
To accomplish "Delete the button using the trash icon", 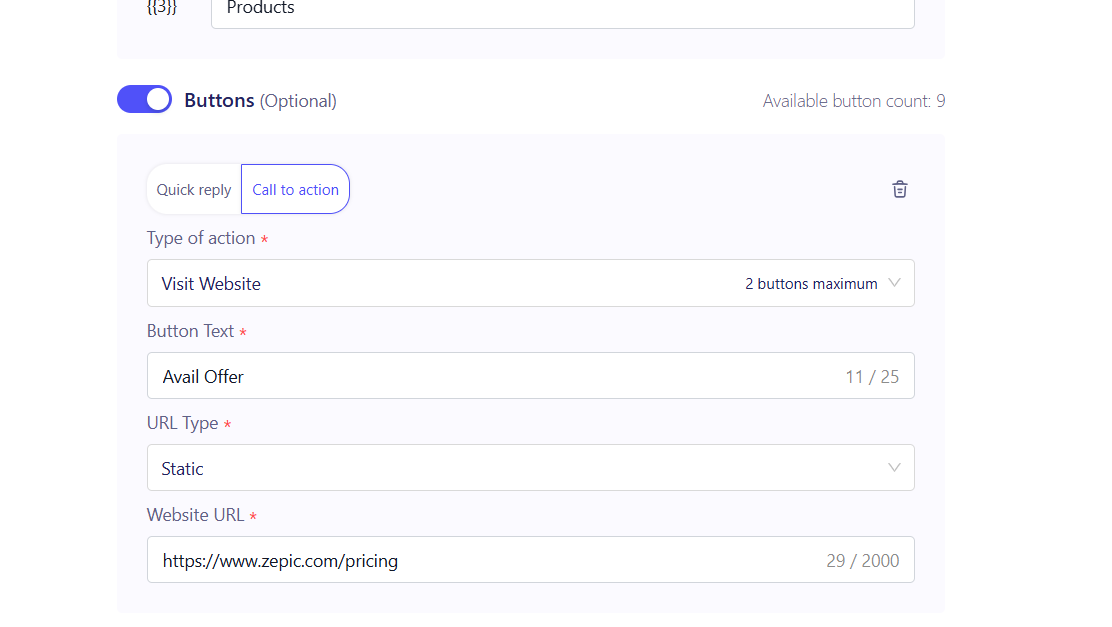I will pos(900,189).
